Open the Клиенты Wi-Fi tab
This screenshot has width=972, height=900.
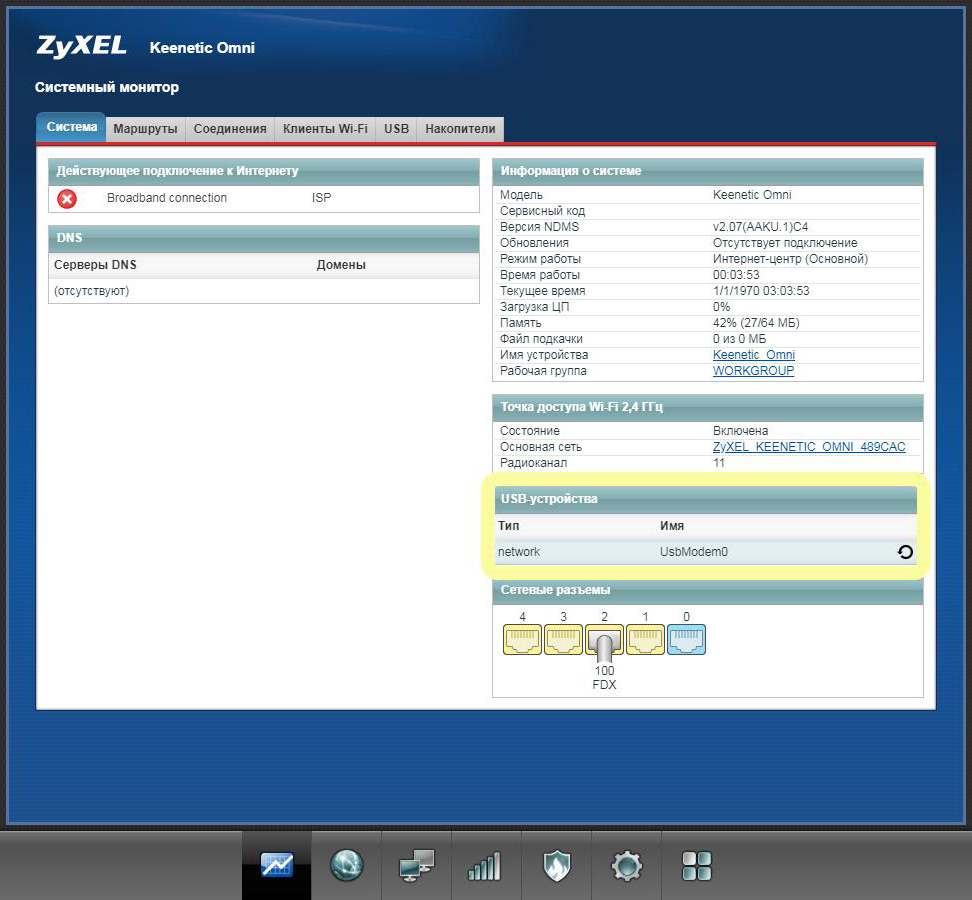tap(325, 129)
